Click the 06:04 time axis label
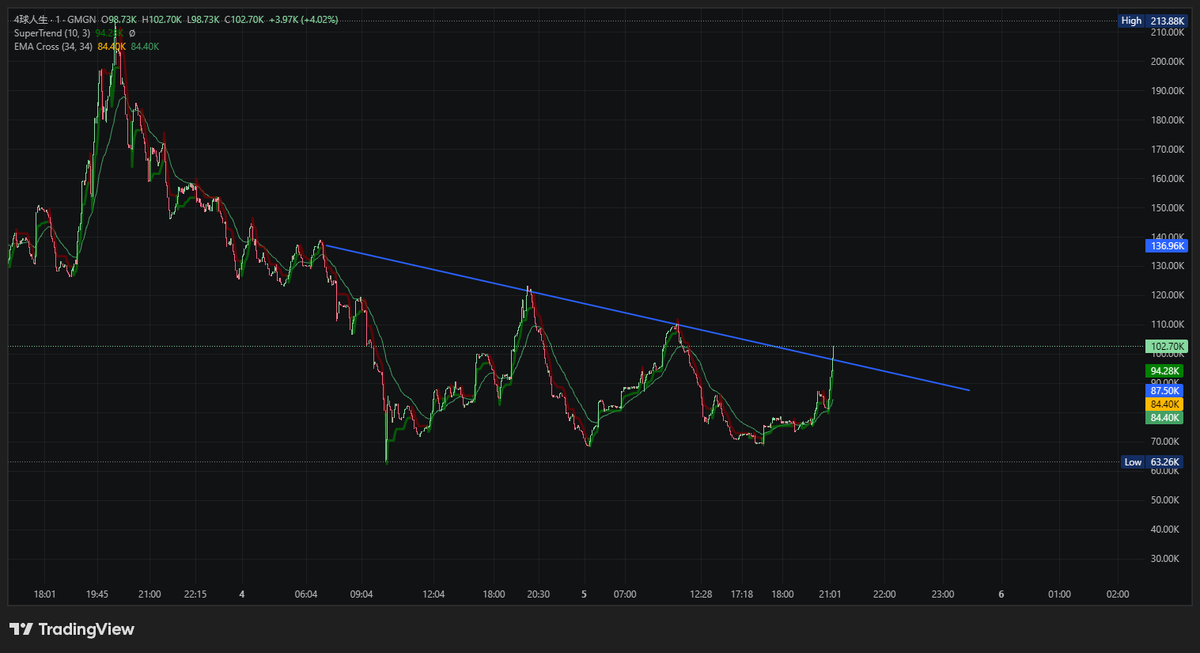The width and height of the screenshot is (1200, 653). pos(306,594)
